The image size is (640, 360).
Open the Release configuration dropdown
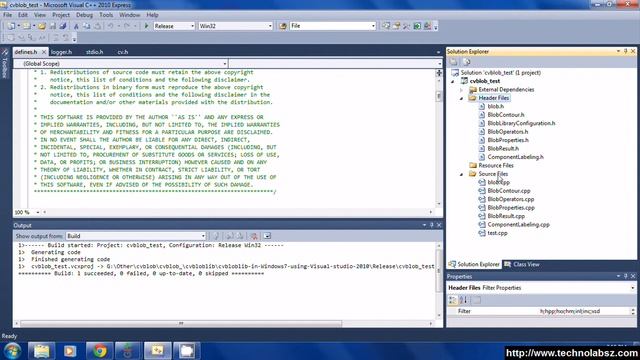pyautogui.click(x=192, y=26)
